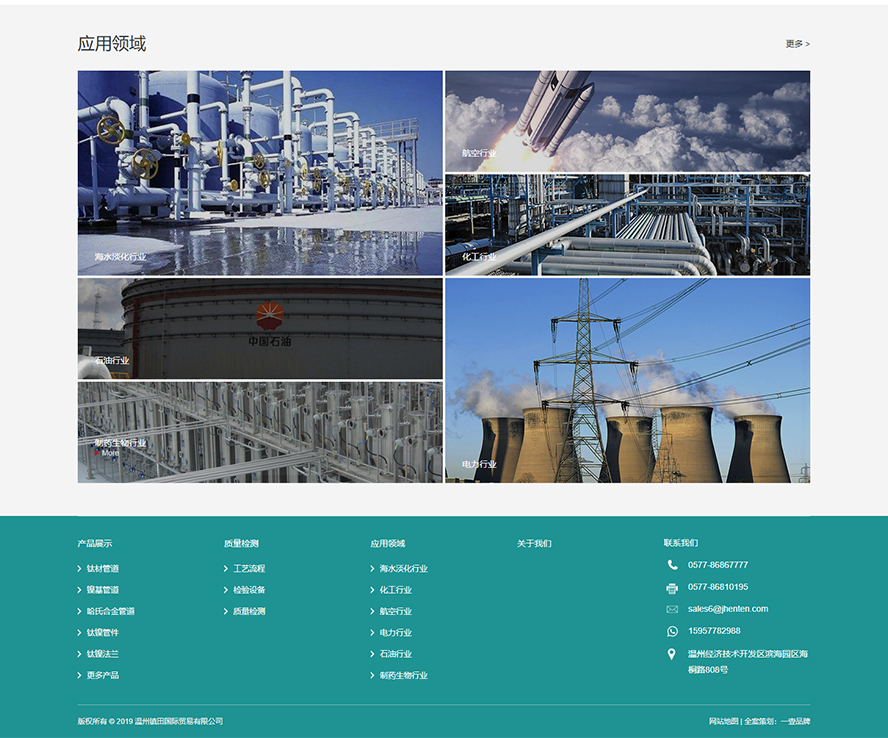Image resolution: width=888 pixels, height=738 pixels.
Task: Go to 钛镍法兰 product link
Action: 103,654
